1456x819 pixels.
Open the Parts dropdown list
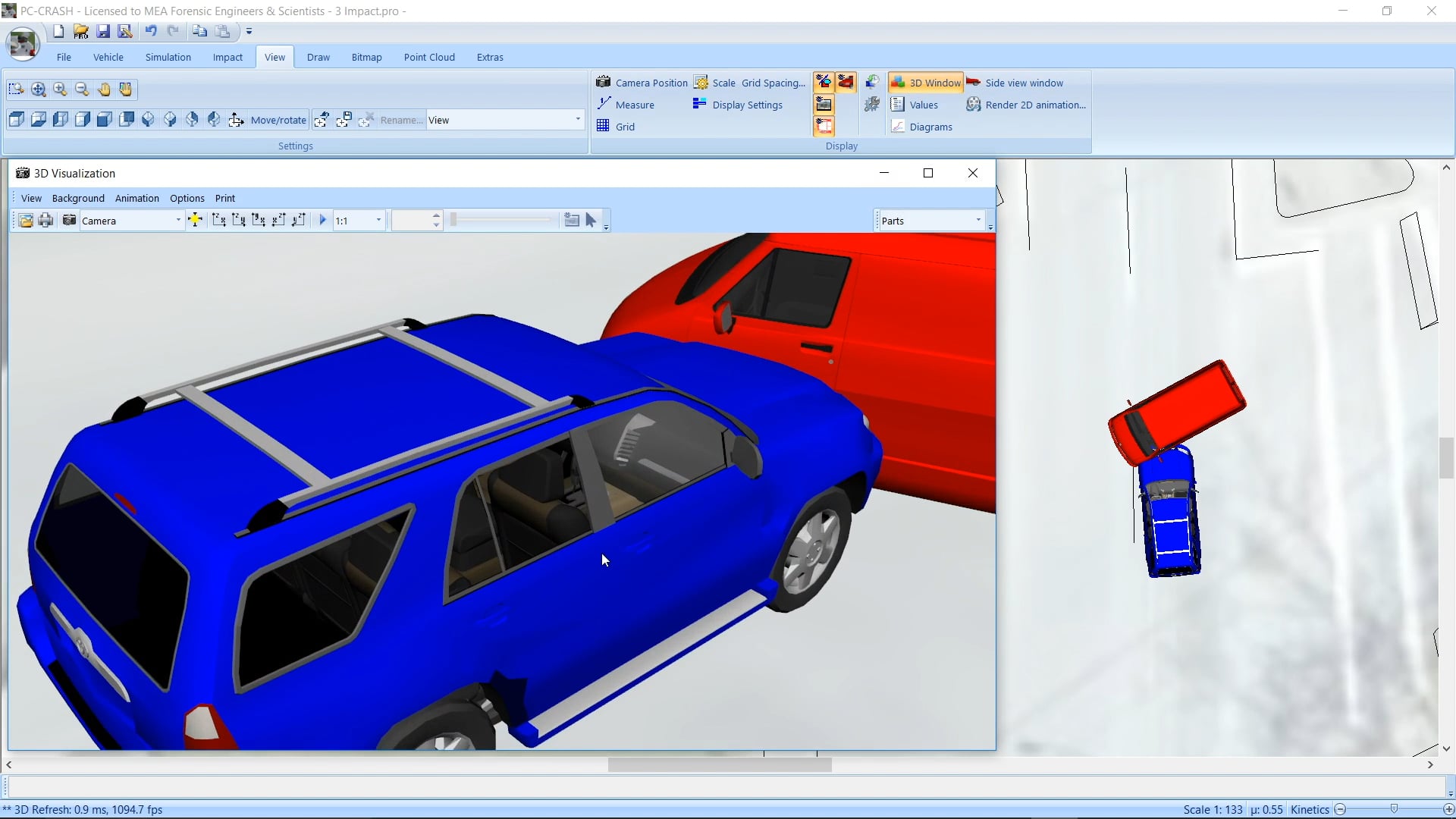pyautogui.click(x=978, y=221)
